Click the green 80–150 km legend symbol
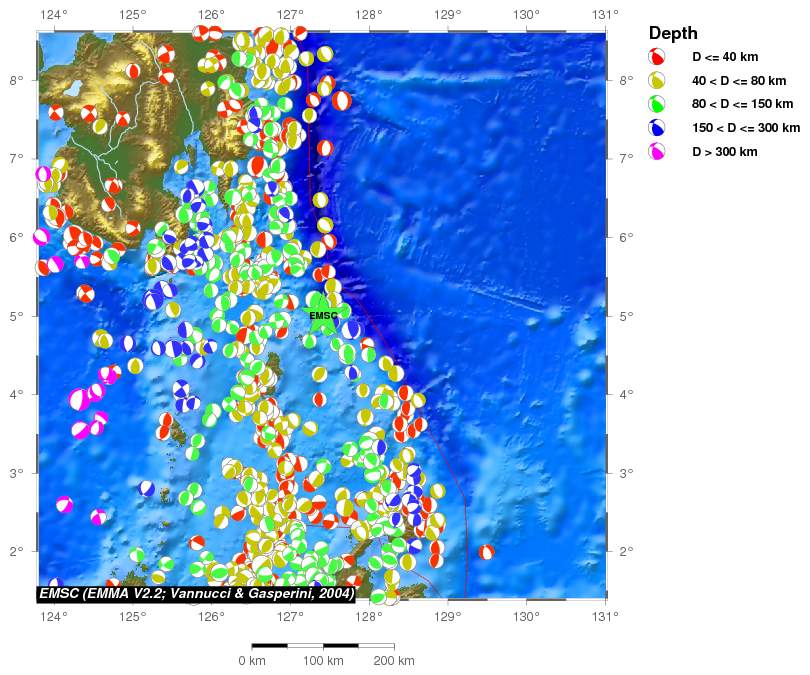This screenshot has width=810, height=675. tap(657, 104)
